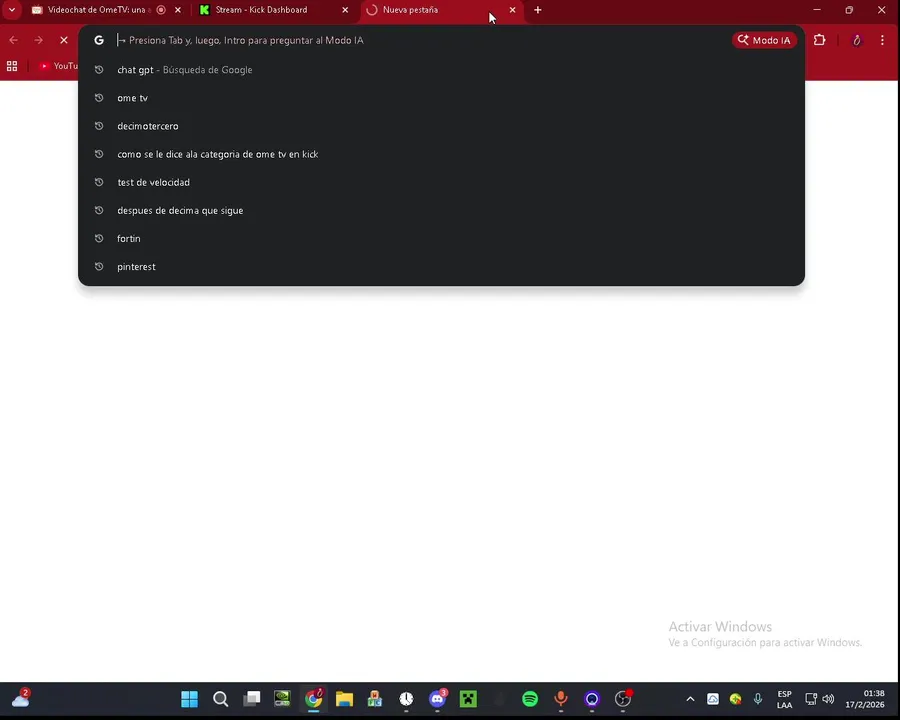Open clock showing 01:38 17/2/2026
Screen dimensions: 900x720
(865, 699)
